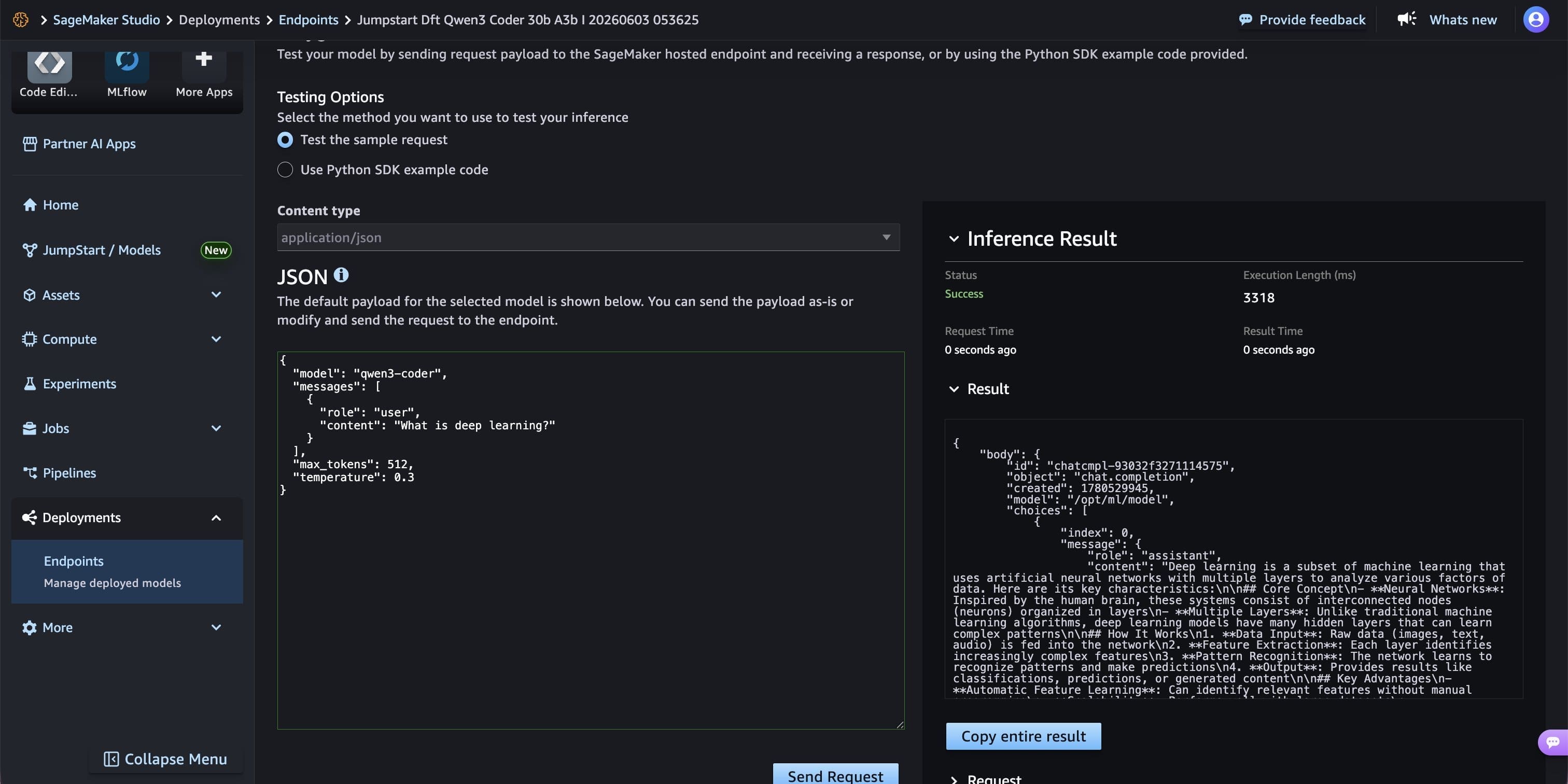Click the Assets cube icon
This screenshot has height=784, width=1568.
pos(29,295)
